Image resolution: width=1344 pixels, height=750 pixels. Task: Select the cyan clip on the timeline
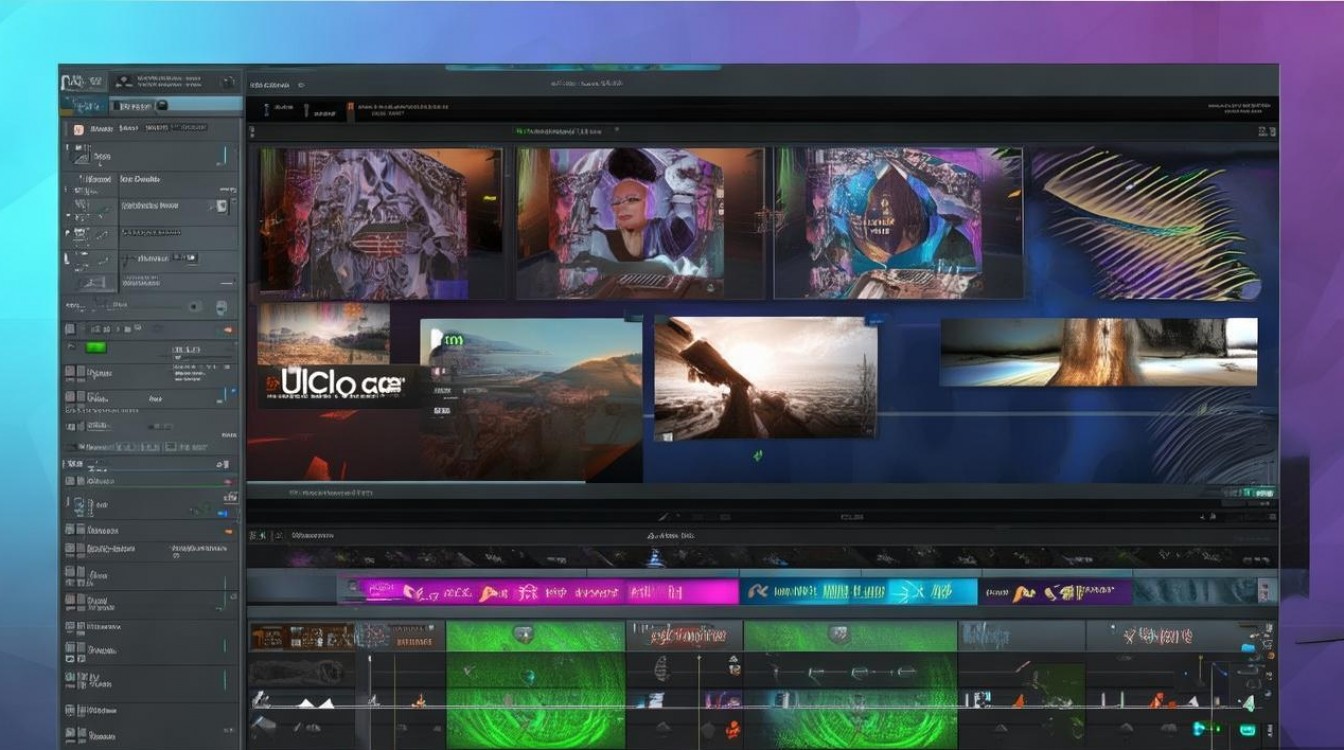(x=858, y=592)
